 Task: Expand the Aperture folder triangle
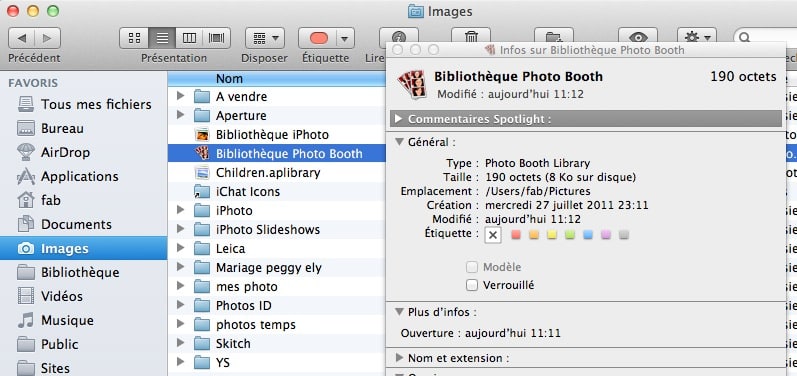point(180,115)
